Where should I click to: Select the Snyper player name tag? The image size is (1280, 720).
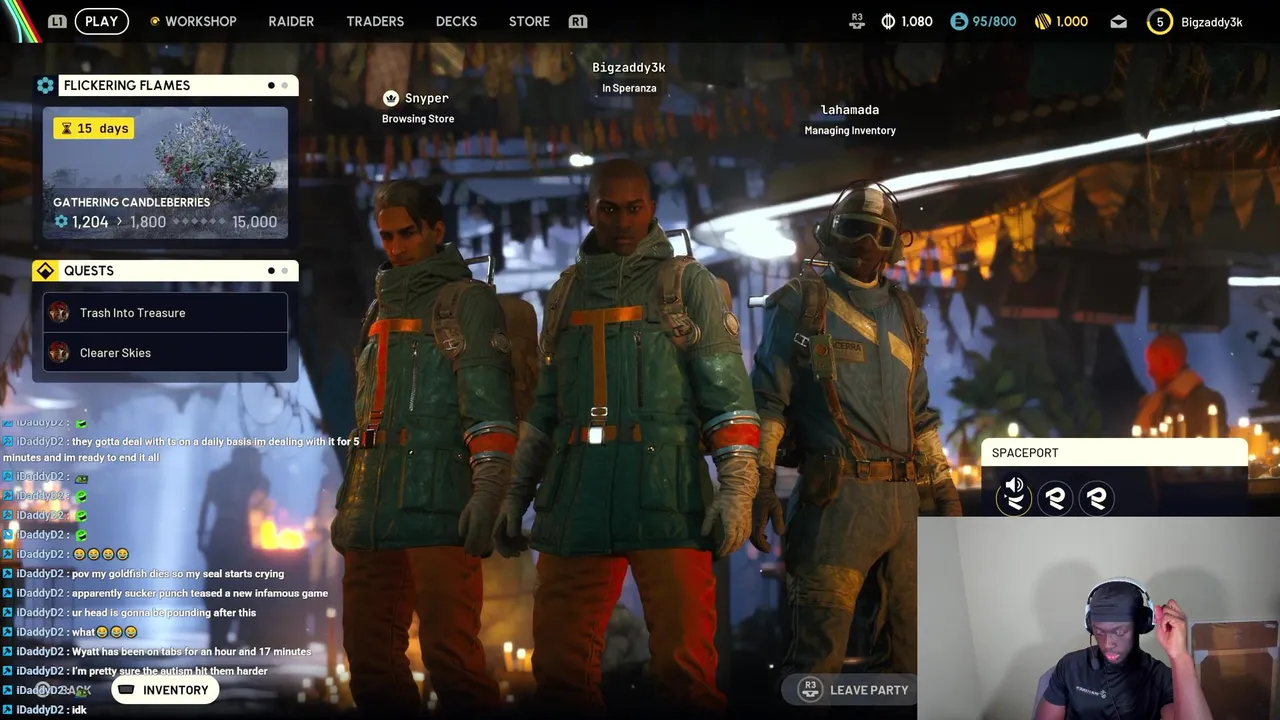pos(426,98)
